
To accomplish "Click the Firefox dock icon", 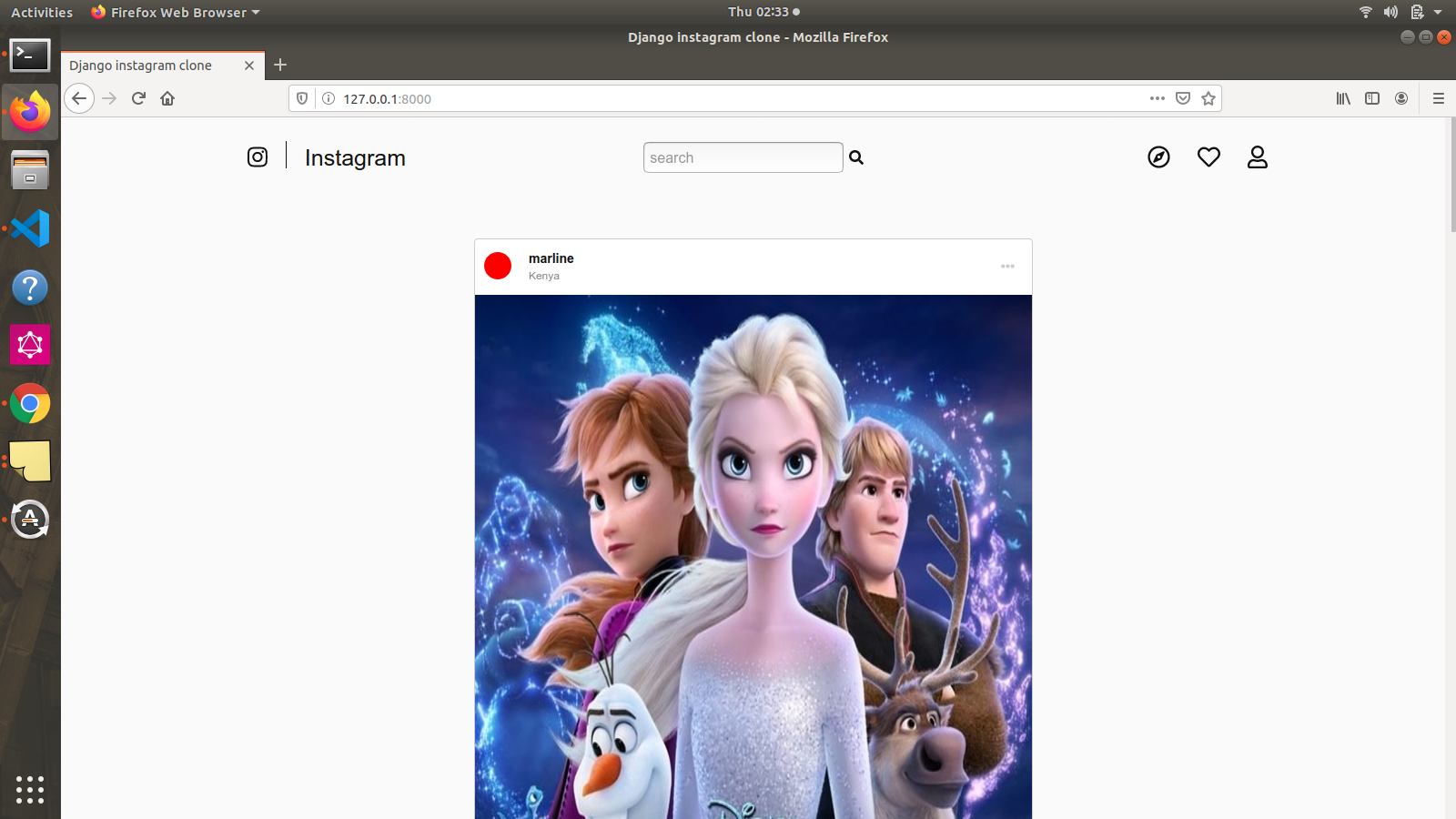I will click(30, 113).
